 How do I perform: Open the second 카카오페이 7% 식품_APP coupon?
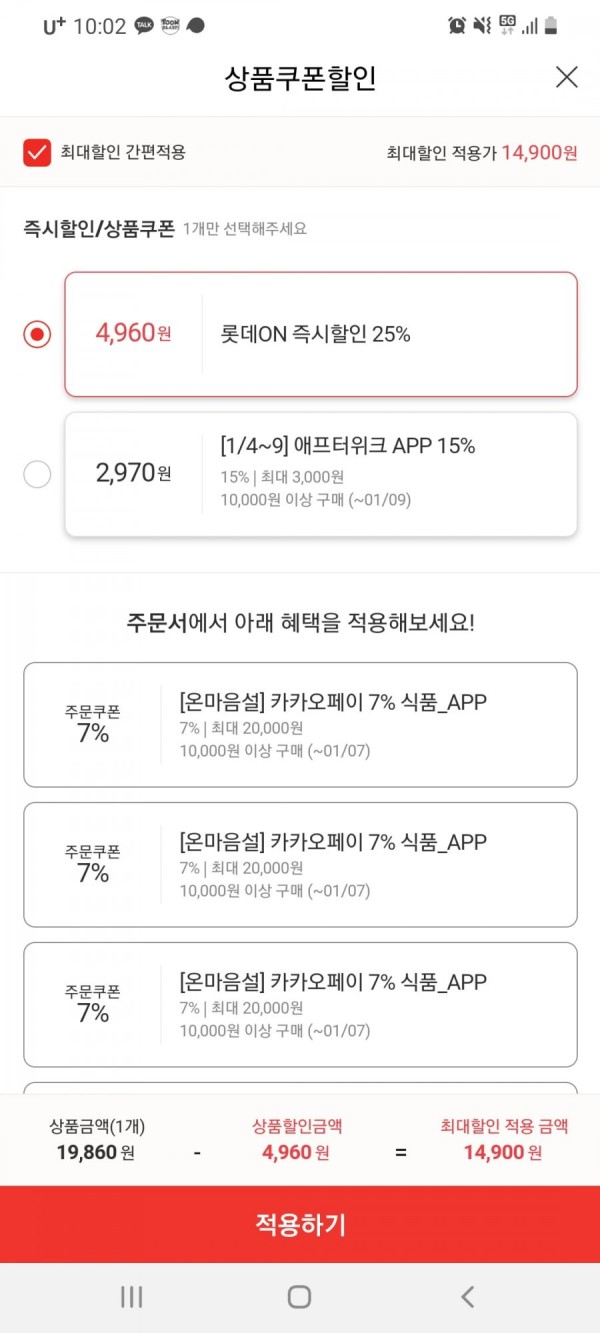300,865
